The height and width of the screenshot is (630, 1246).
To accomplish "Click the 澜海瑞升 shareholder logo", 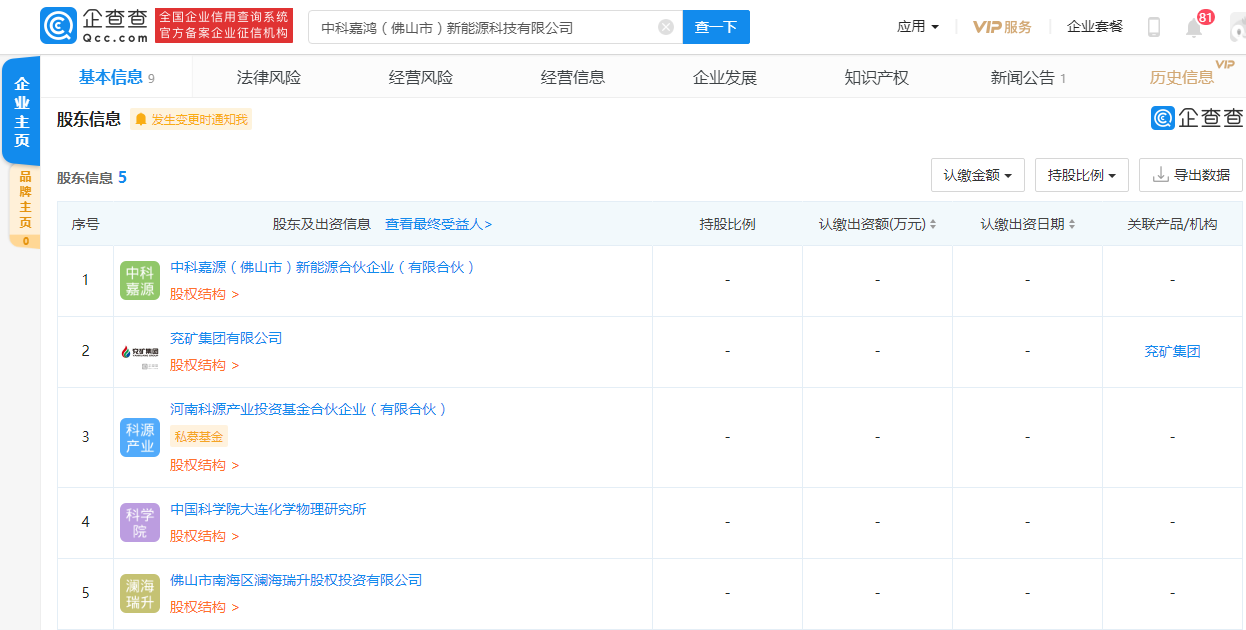I will [x=140, y=593].
